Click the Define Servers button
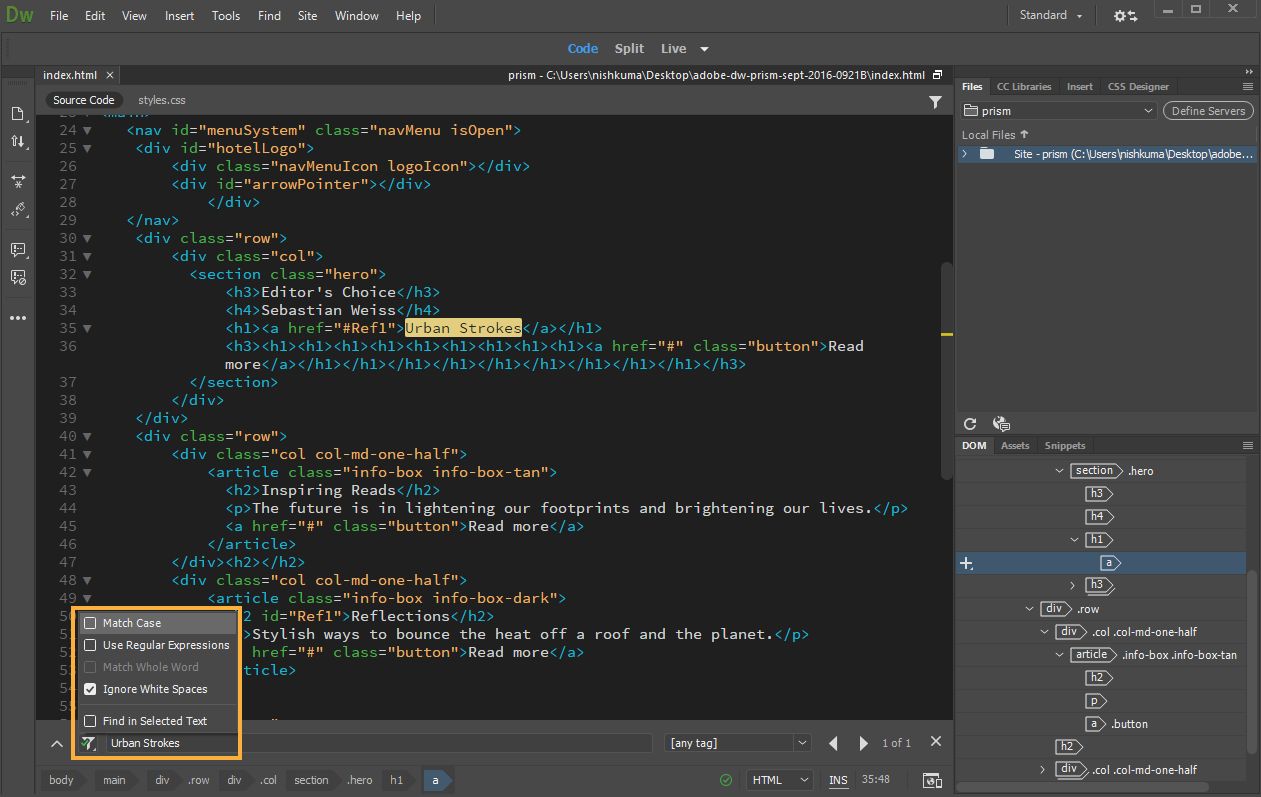Viewport: 1261px width, 797px height. coord(1208,111)
